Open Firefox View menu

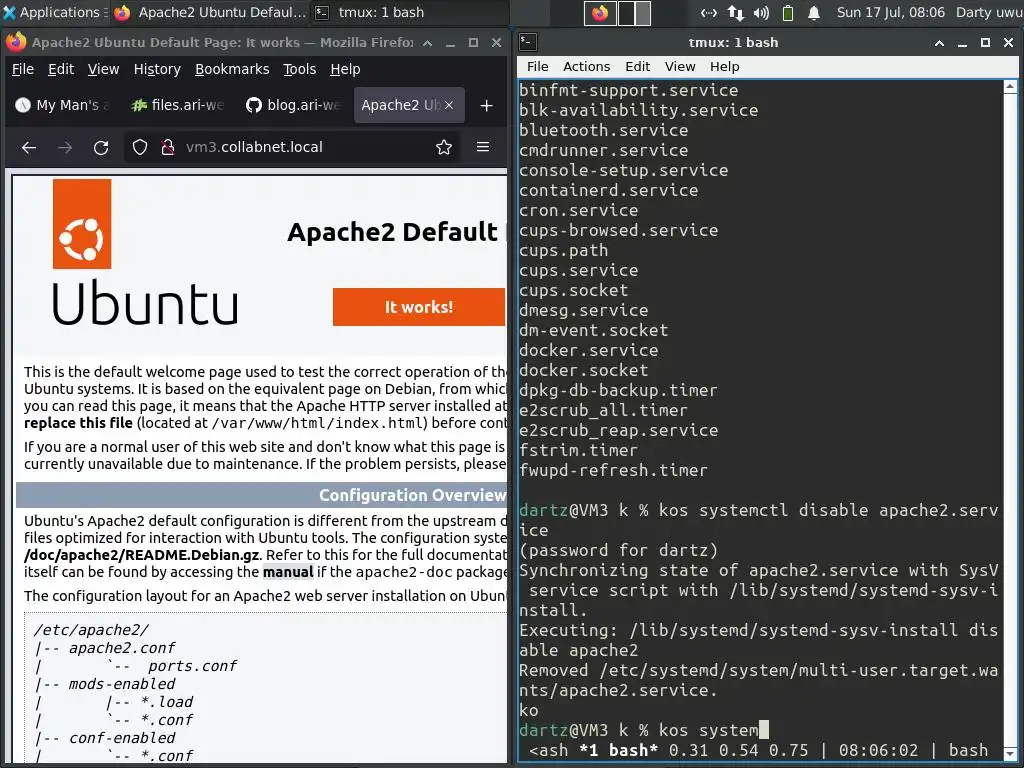click(x=103, y=69)
